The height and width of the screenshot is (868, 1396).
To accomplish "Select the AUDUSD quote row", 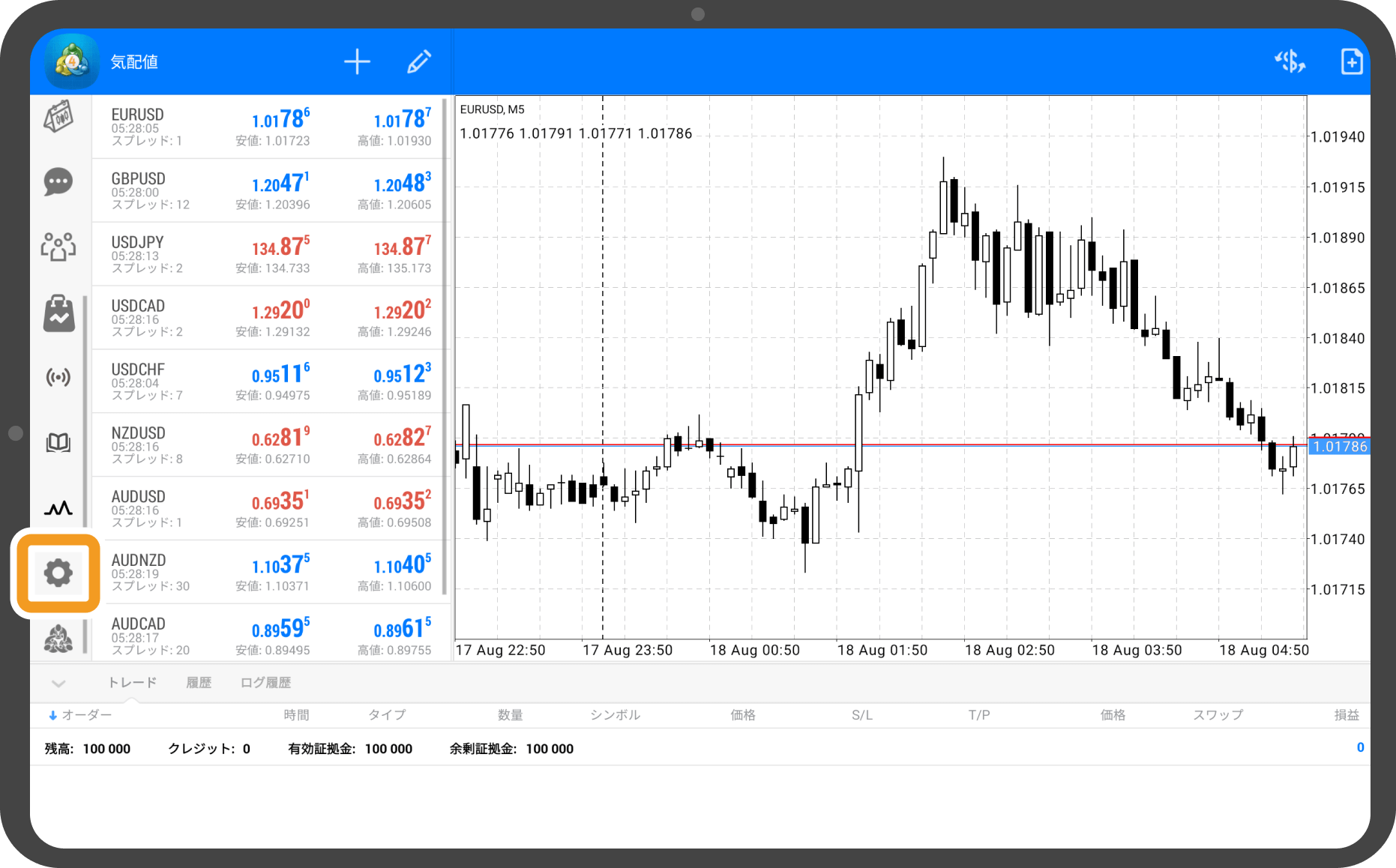I will pos(270,509).
